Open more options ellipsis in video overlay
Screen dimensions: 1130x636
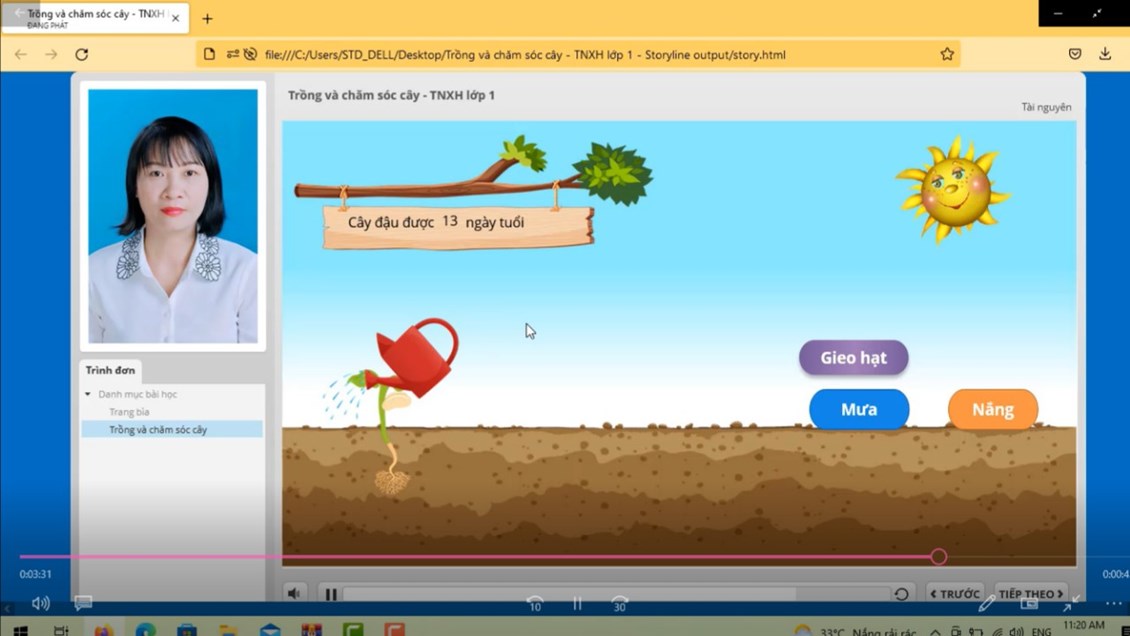pyautogui.click(x=1112, y=603)
